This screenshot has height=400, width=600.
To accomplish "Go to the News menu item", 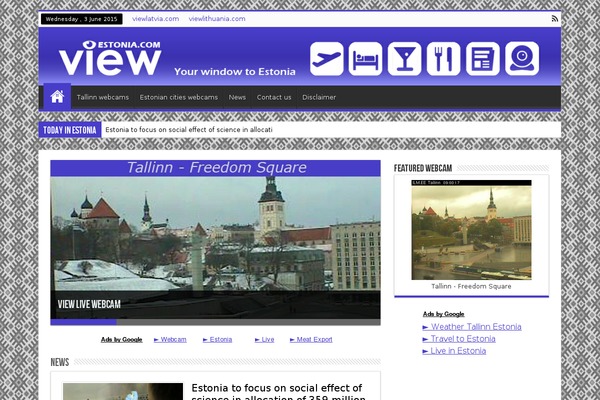I will coord(237,97).
